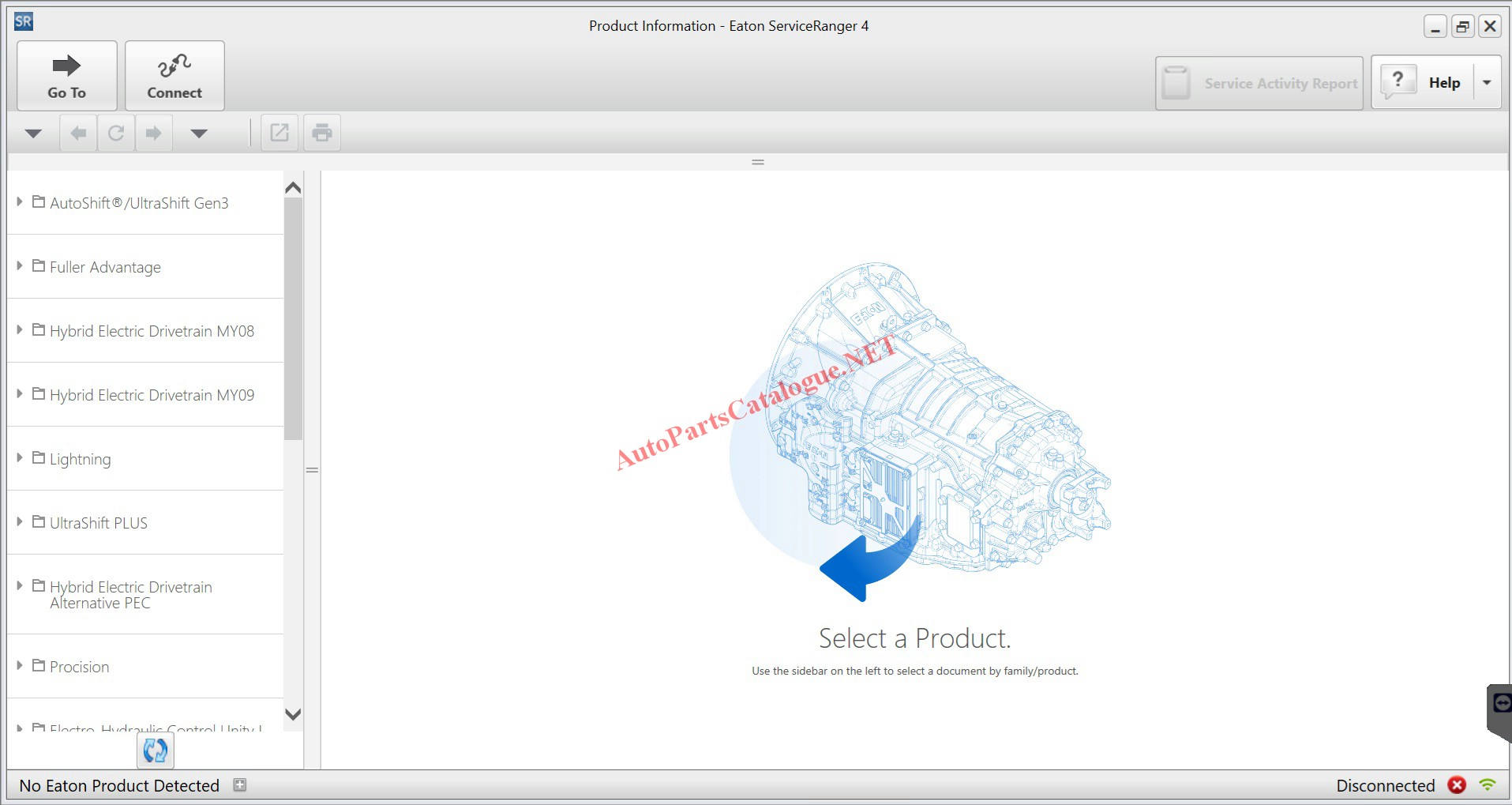Click the blue sync refresh icon
Viewport: 1512px width, 805px height.
click(156, 750)
